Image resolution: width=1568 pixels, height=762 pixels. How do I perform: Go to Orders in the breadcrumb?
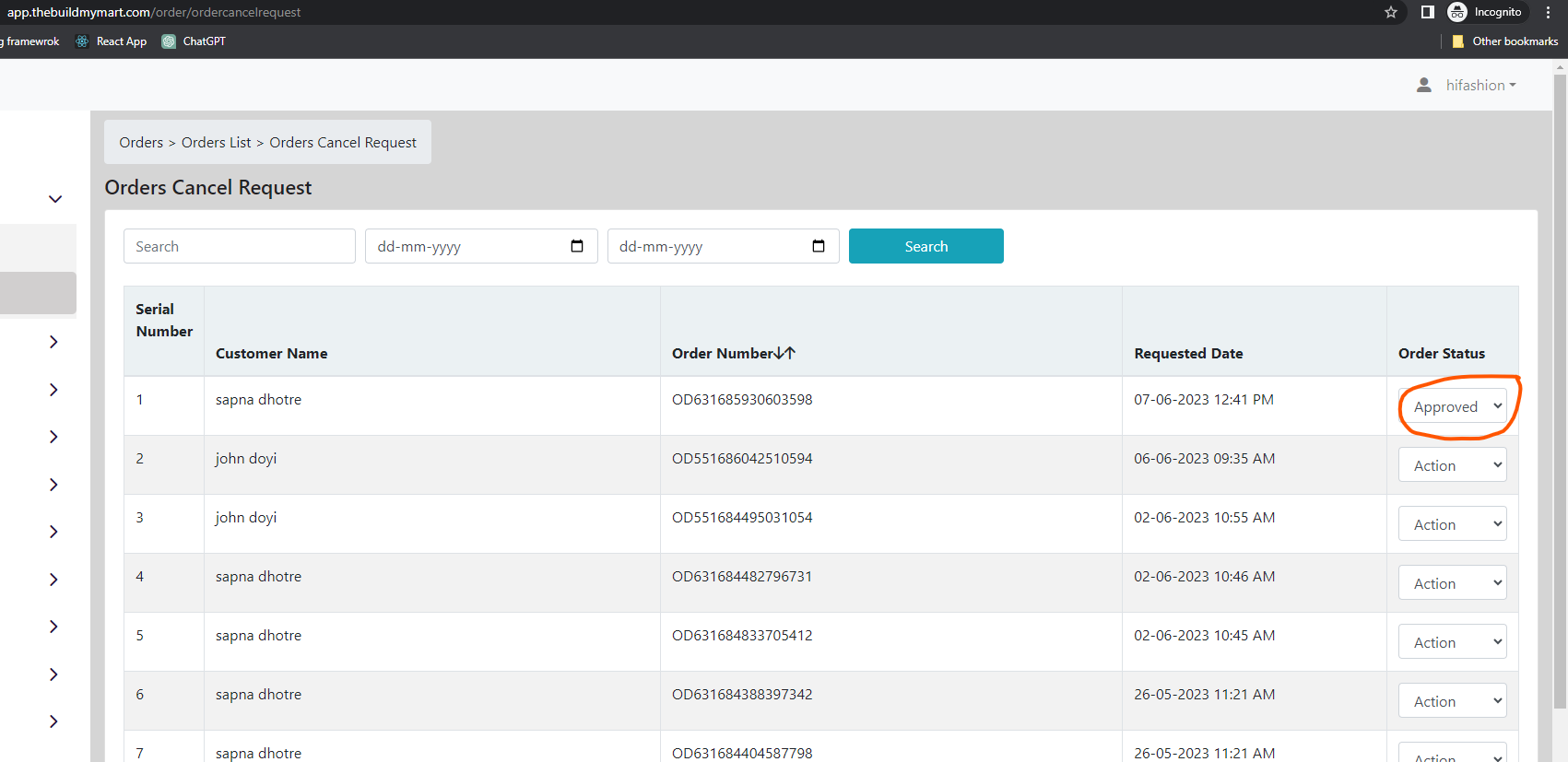pyautogui.click(x=141, y=142)
